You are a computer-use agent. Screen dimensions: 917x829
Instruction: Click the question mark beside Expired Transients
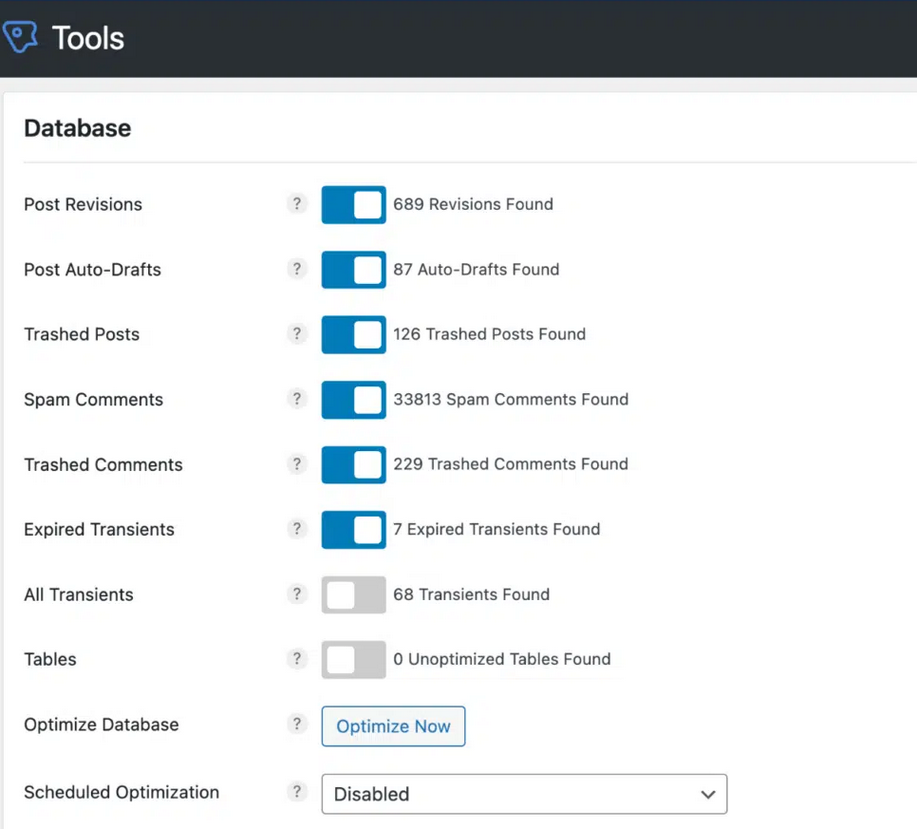pos(296,528)
